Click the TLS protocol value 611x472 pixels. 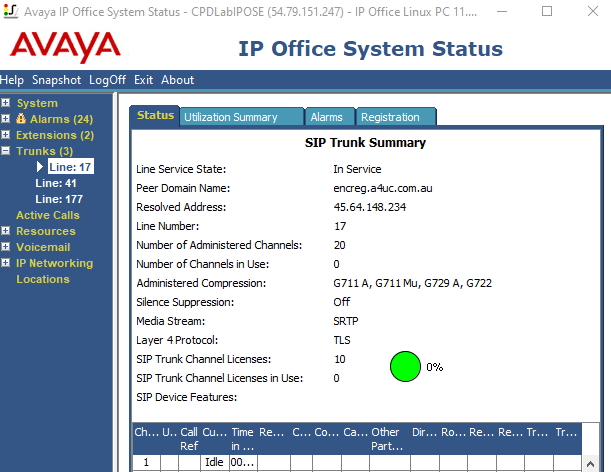[x=342, y=340]
